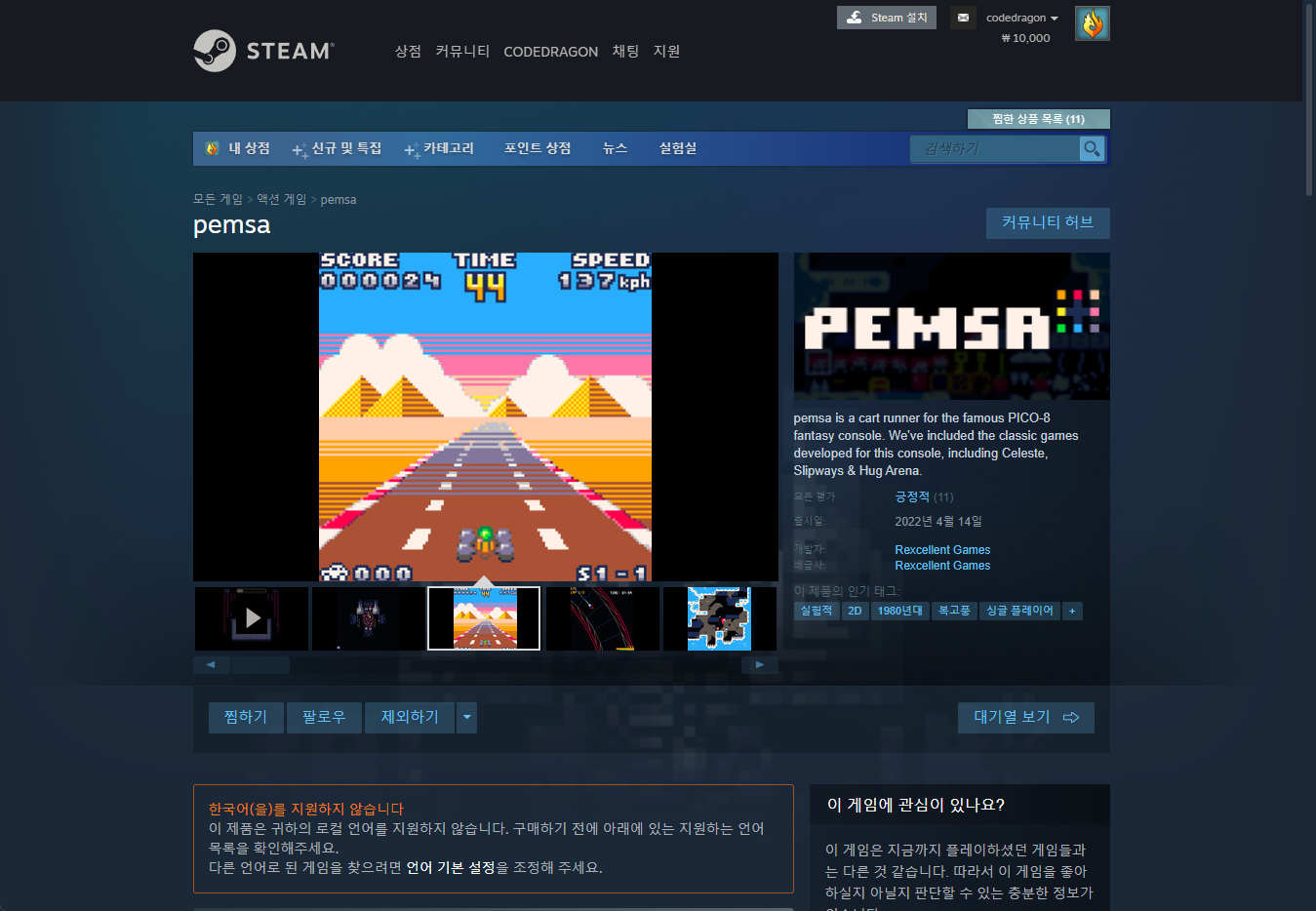Click the main racing screenshot
This screenshot has width=1316, height=911.
[485, 417]
